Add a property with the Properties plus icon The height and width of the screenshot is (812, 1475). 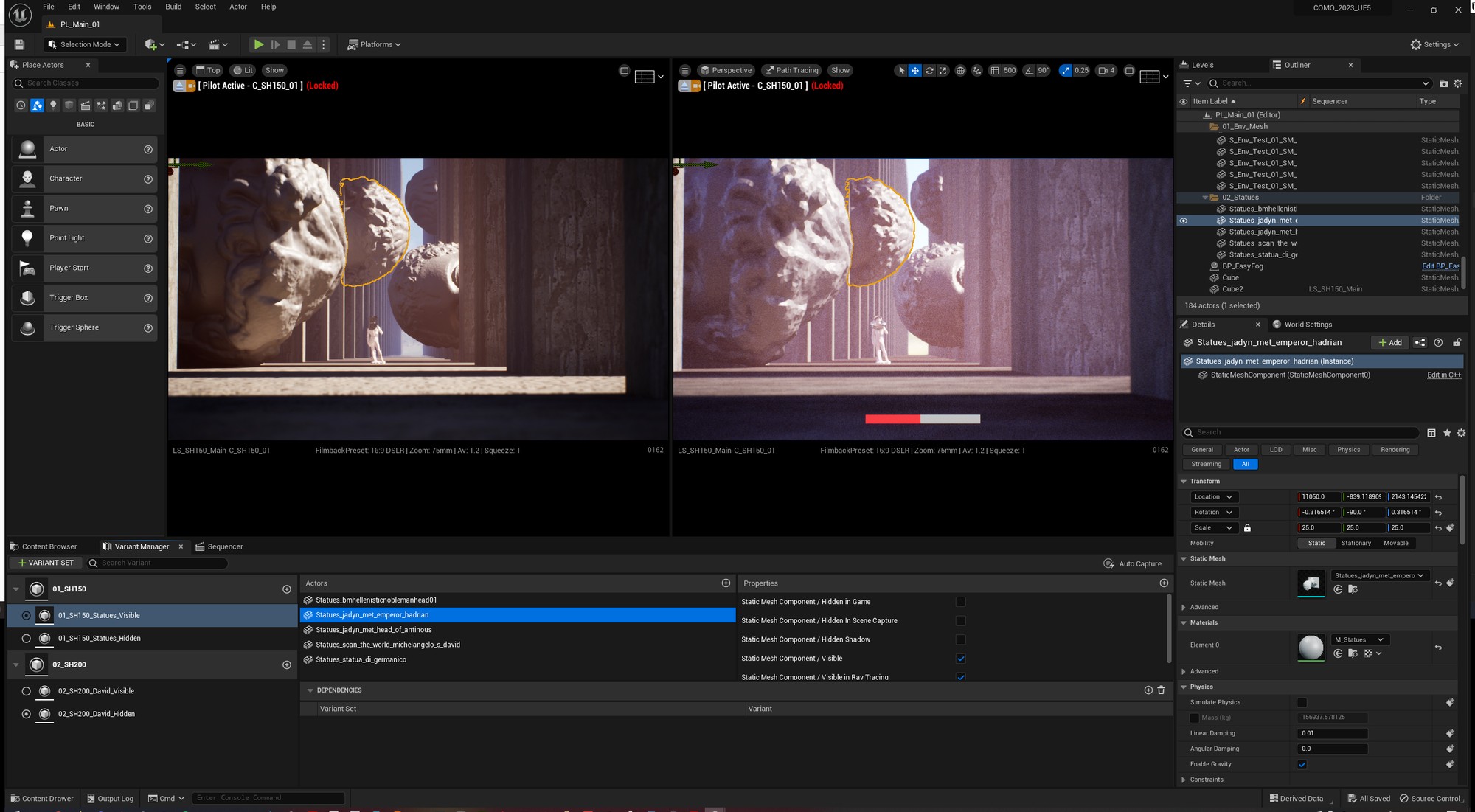(x=1164, y=583)
